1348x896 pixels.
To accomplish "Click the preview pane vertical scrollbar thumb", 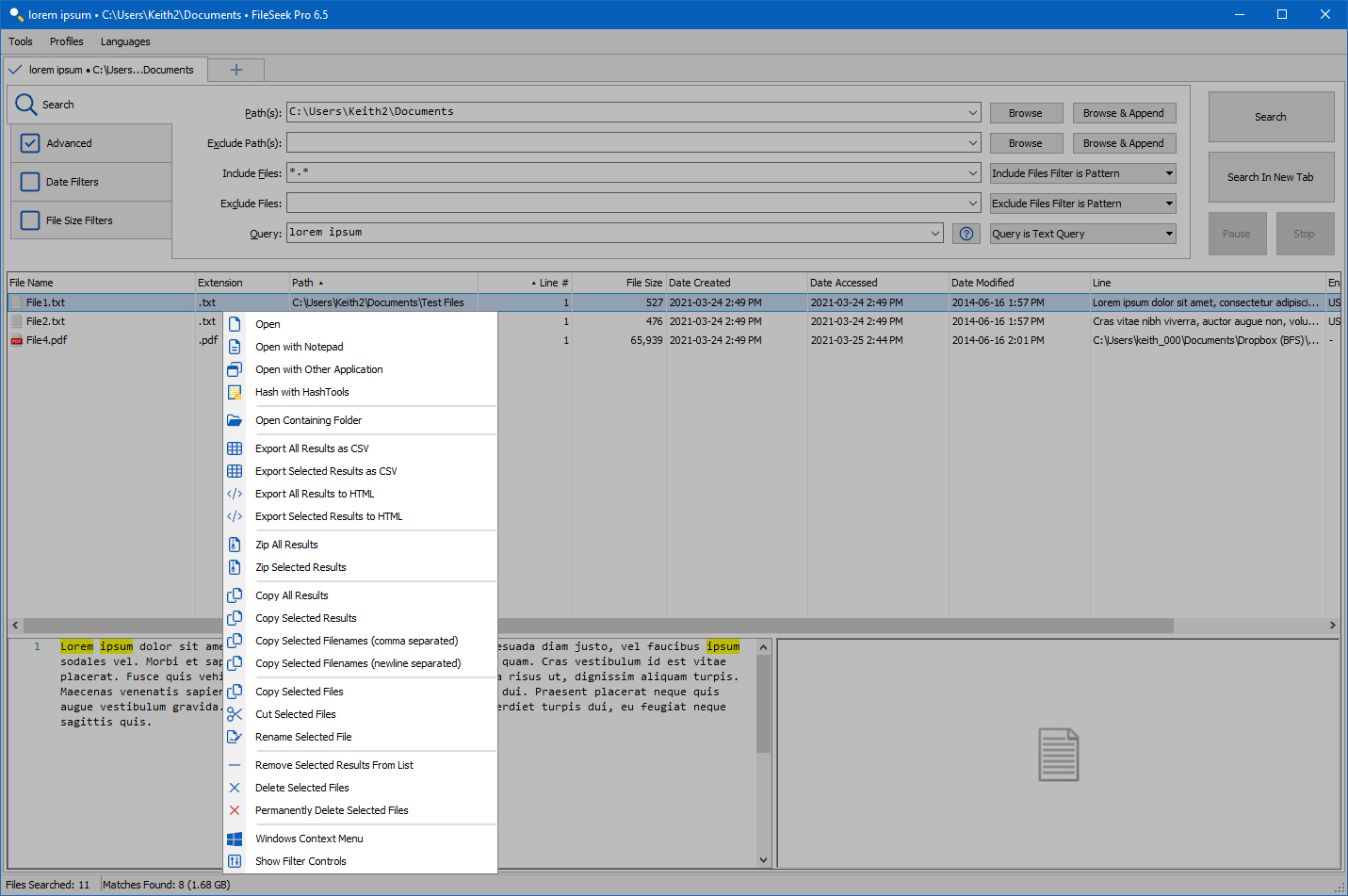I will 763,704.
